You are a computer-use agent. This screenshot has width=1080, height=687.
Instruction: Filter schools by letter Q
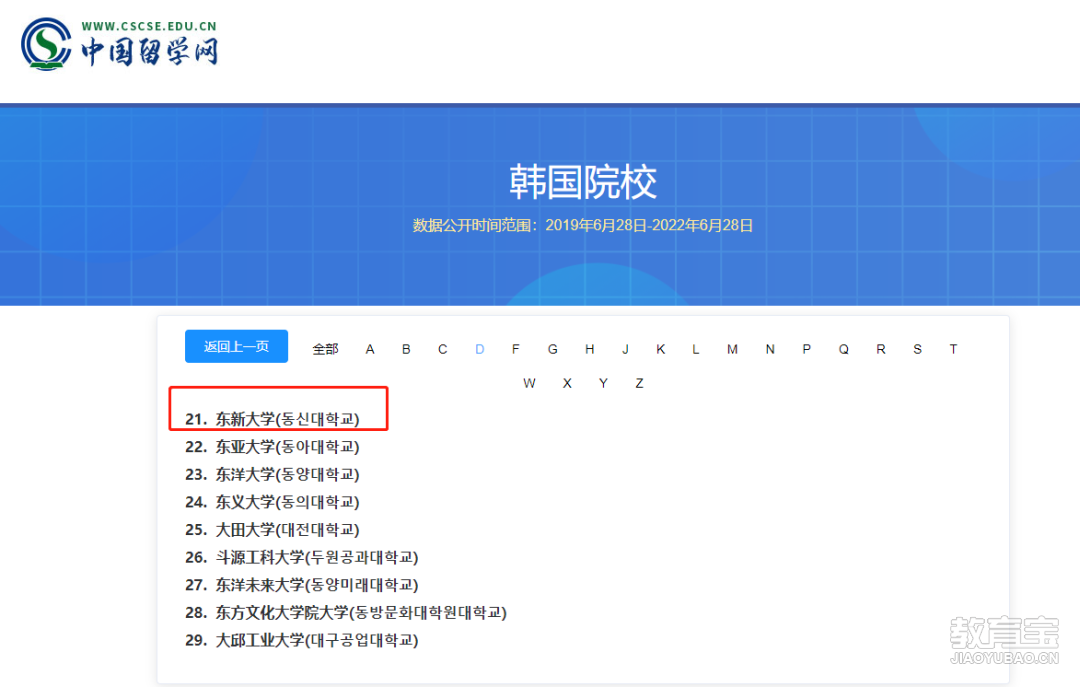844,349
